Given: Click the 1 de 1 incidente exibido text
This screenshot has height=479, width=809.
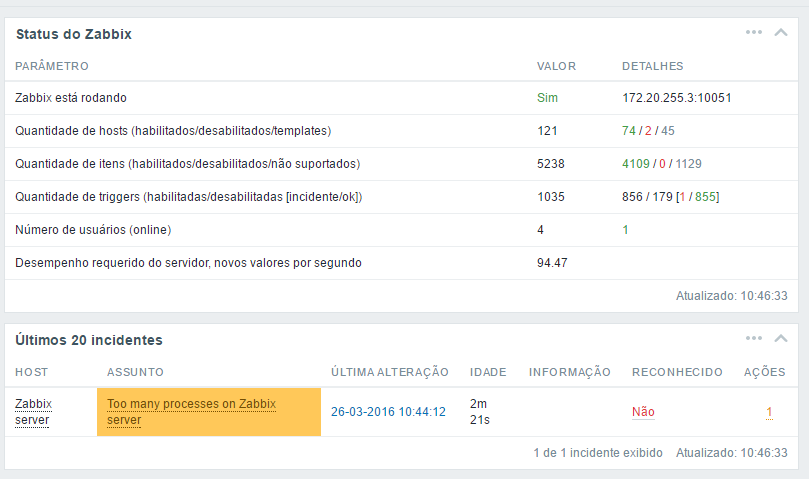Looking at the screenshot, I should pos(598,453).
